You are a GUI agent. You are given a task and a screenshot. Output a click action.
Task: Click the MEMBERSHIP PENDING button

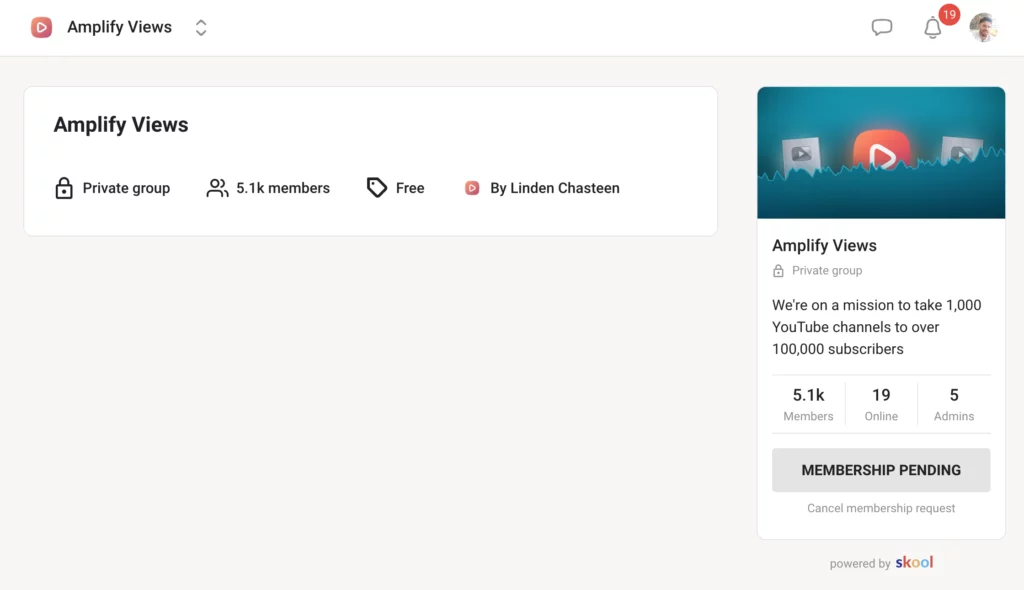(x=881, y=470)
